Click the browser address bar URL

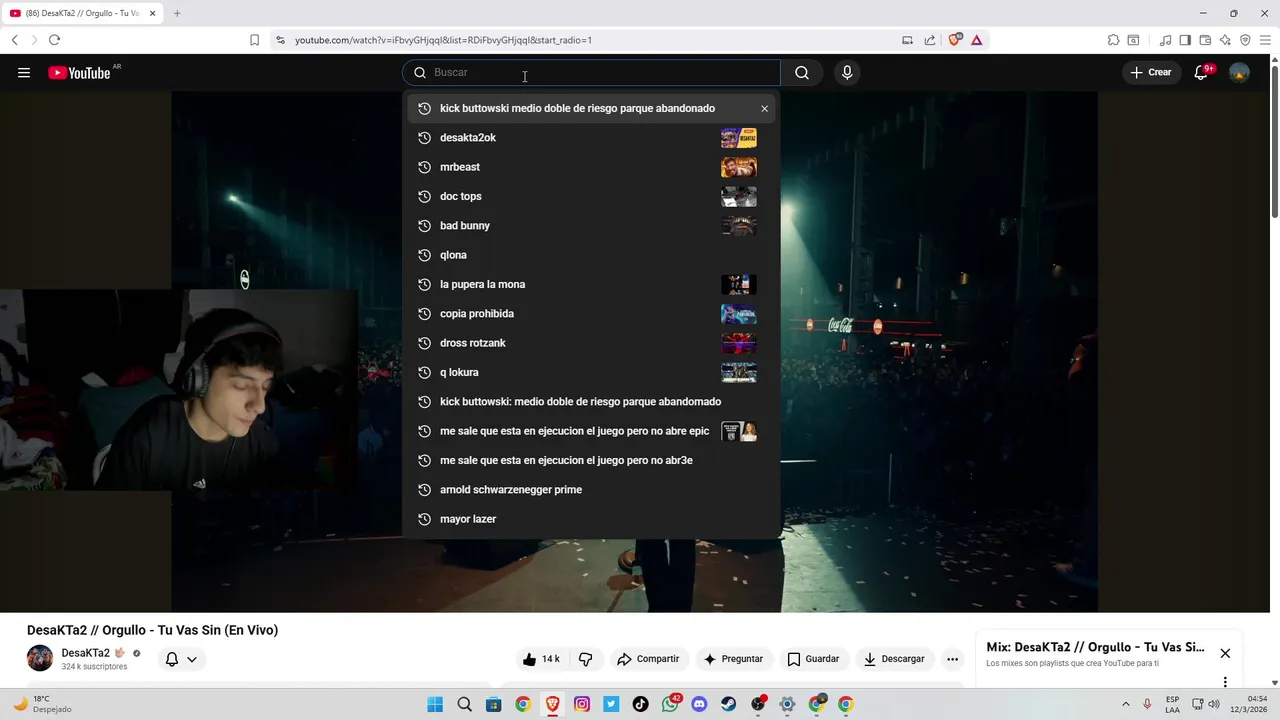click(x=443, y=40)
